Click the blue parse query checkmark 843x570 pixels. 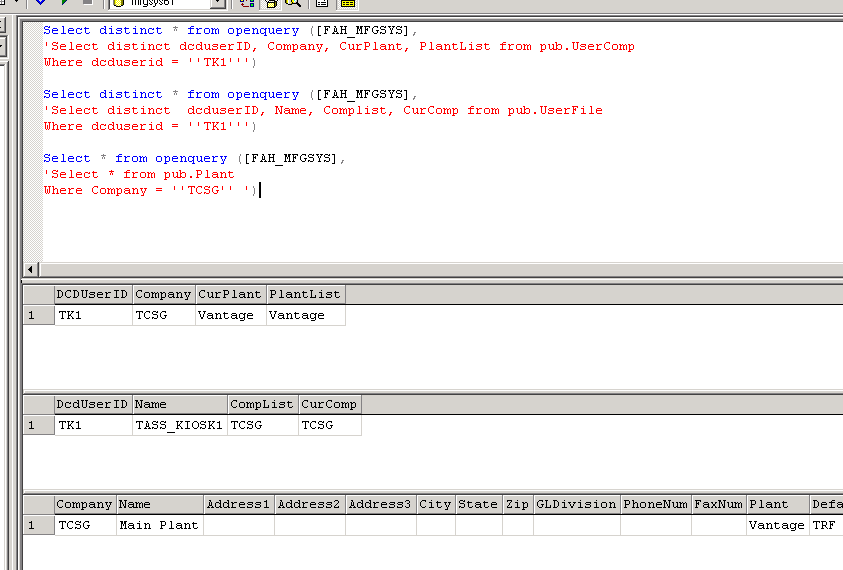[x=40, y=3]
